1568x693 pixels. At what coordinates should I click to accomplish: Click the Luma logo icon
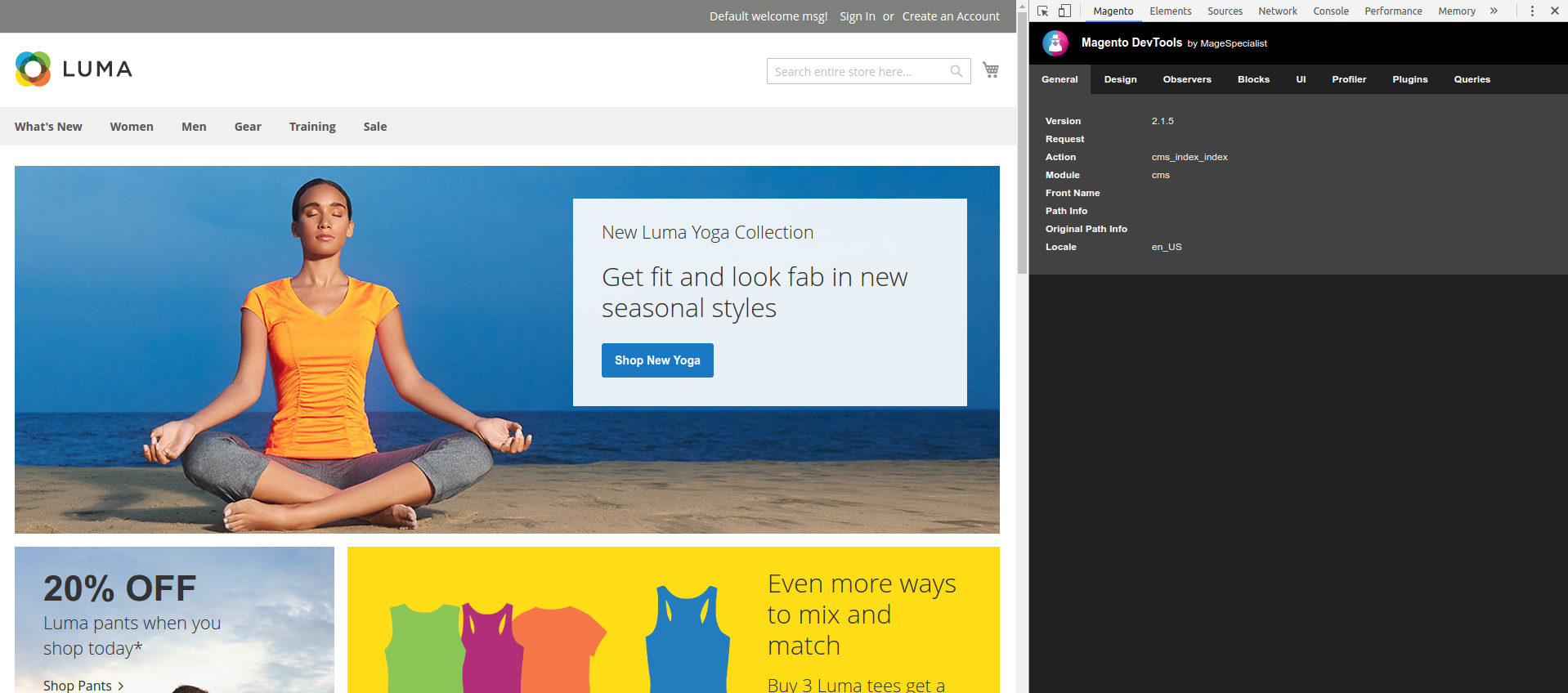34,69
